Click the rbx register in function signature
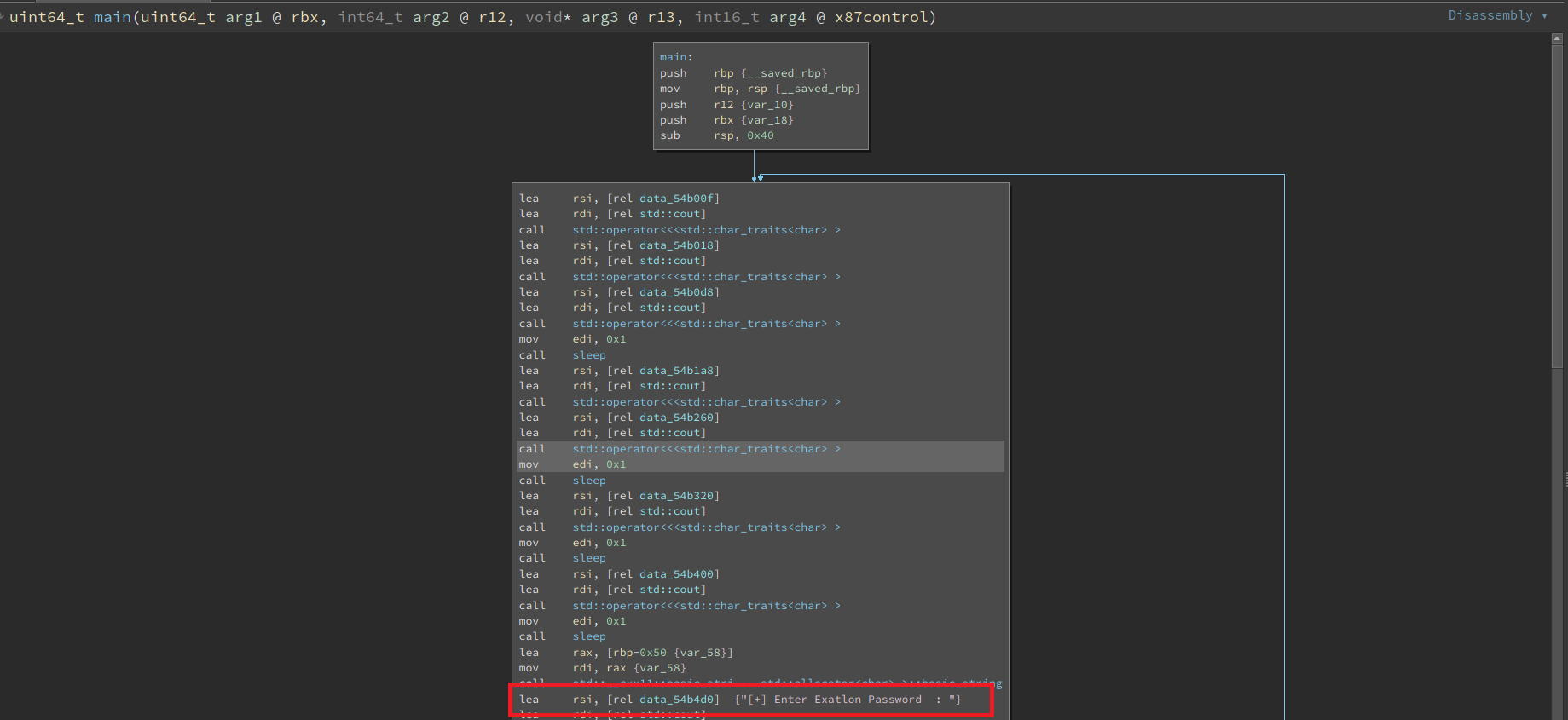Image resolution: width=1568 pixels, height=720 pixels. (304, 17)
